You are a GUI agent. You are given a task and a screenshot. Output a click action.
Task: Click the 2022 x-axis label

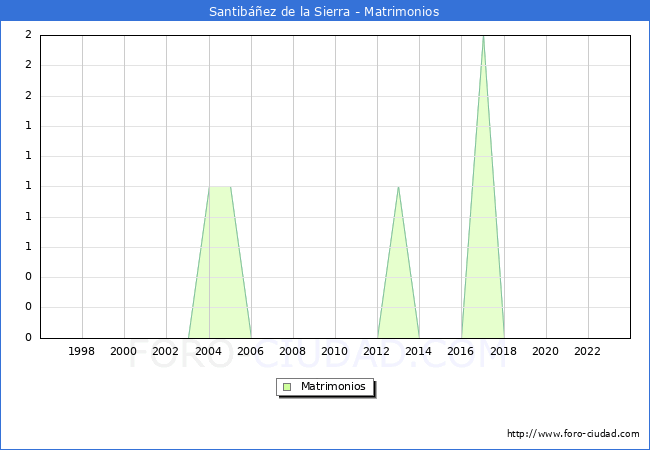(x=587, y=351)
